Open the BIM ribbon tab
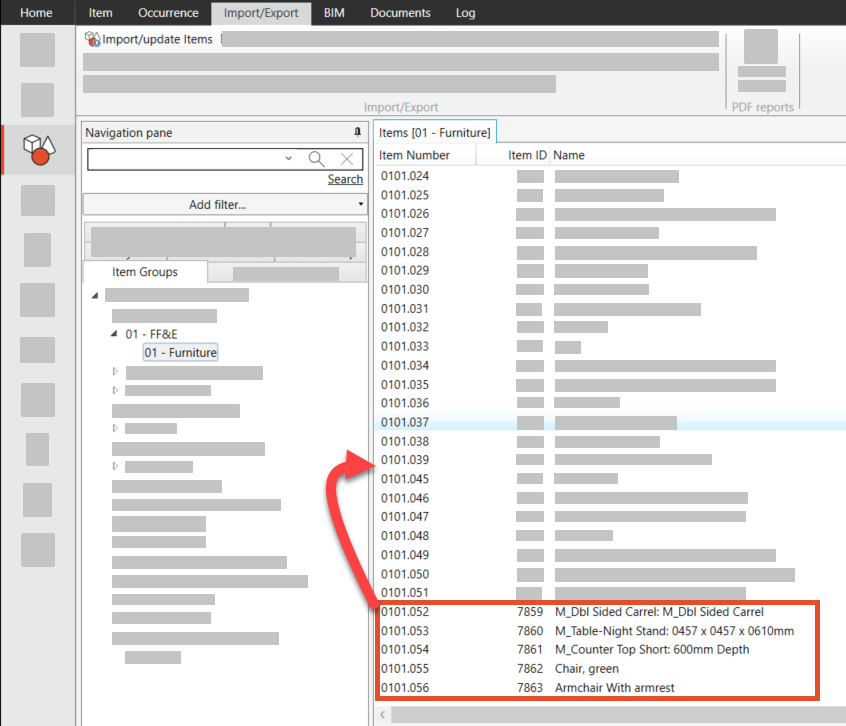This screenshot has height=726, width=846. pyautogui.click(x=334, y=13)
